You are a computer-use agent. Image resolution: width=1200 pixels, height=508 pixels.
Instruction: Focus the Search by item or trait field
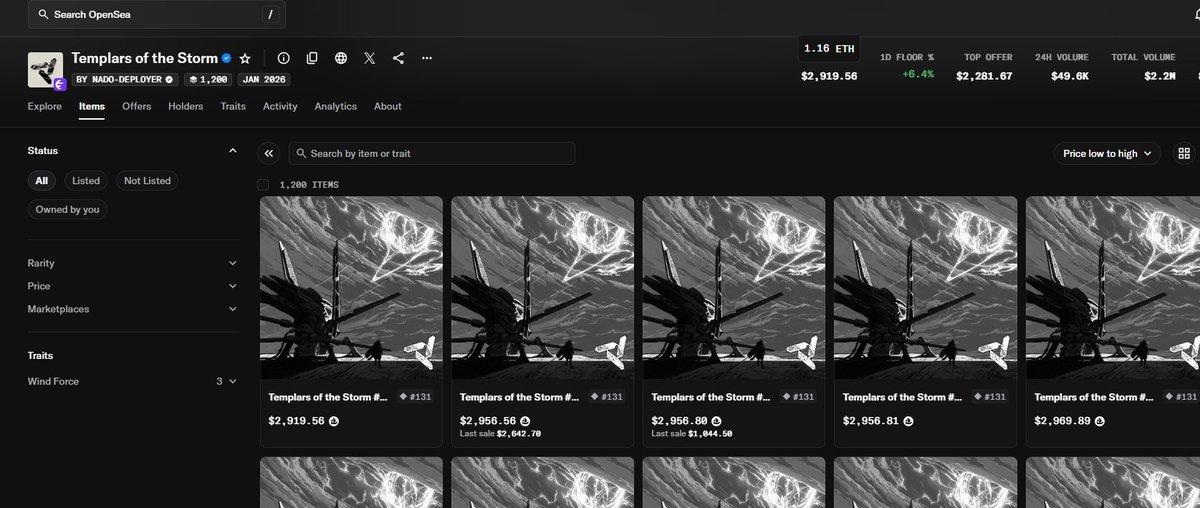click(432, 153)
